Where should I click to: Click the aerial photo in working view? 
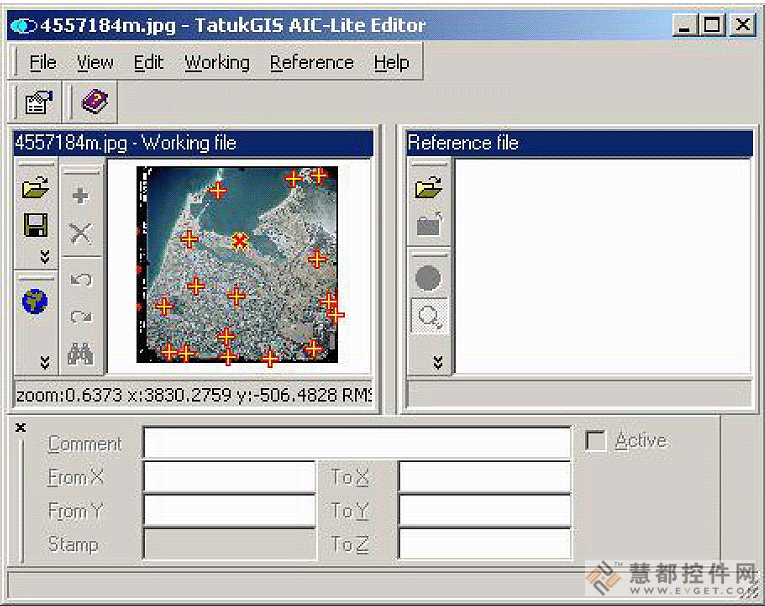237,264
